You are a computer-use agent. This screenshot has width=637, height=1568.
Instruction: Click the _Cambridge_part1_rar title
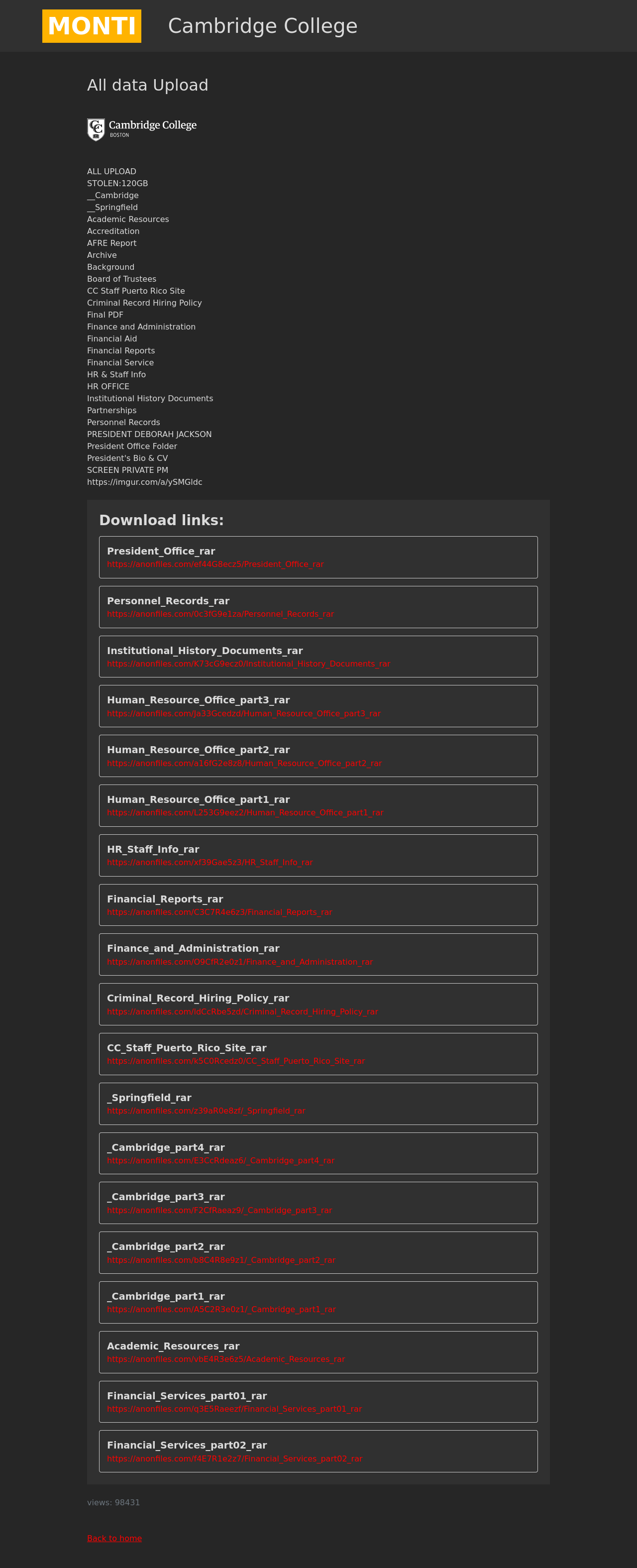pyautogui.click(x=166, y=1296)
